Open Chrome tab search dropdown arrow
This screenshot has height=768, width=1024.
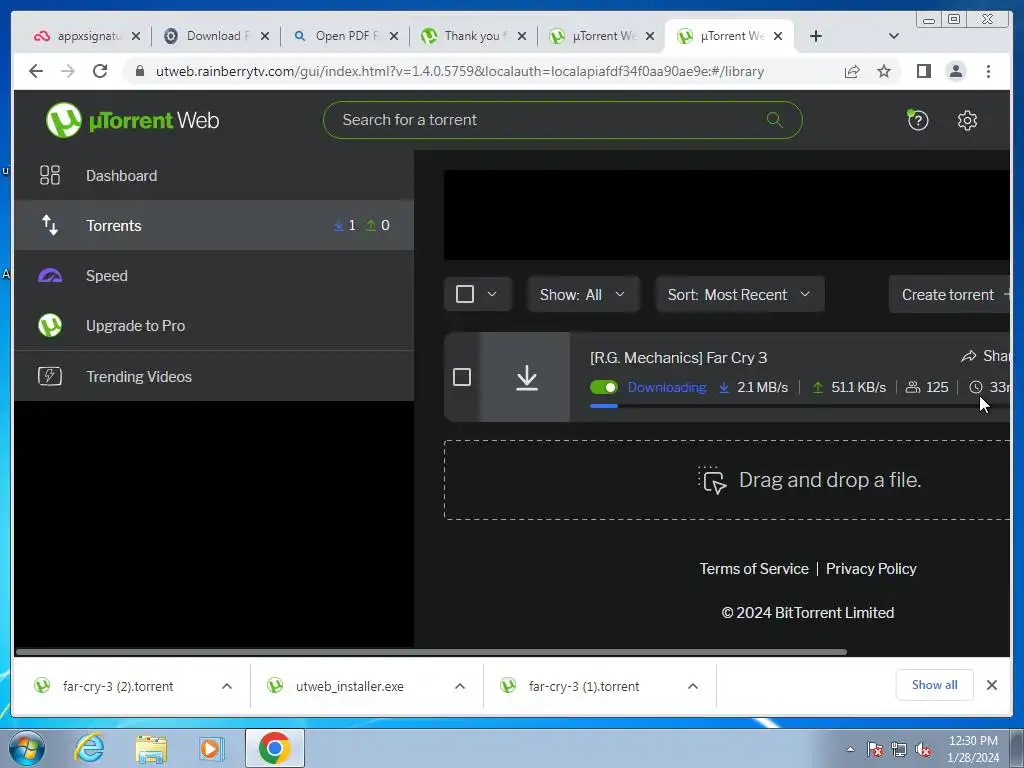click(x=894, y=36)
